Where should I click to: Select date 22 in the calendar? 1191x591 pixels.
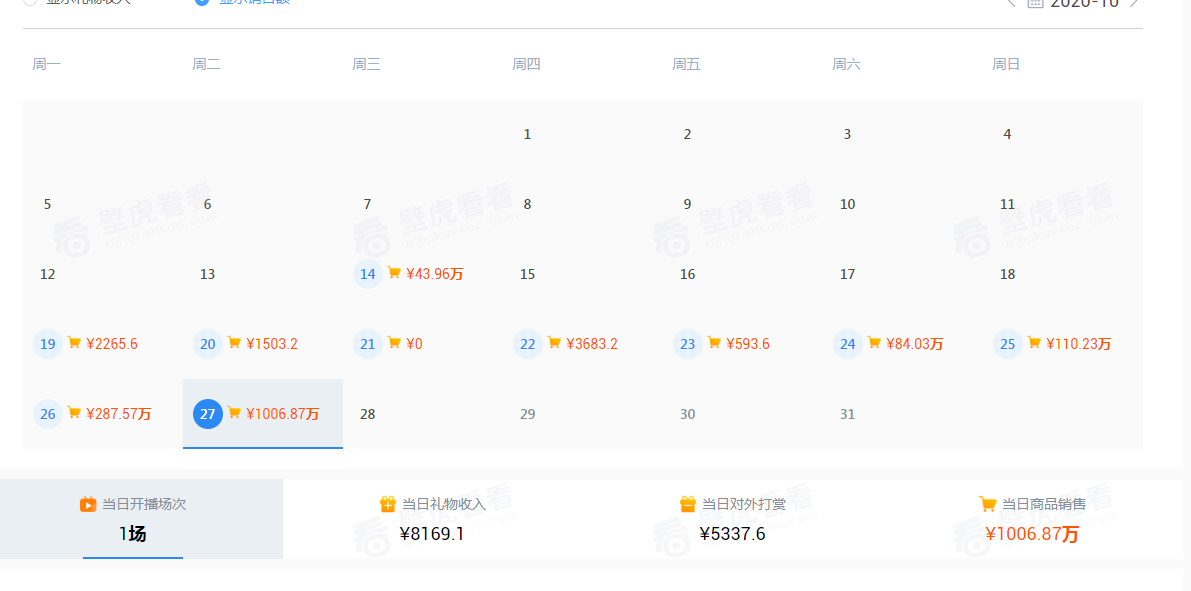coord(528,344)
